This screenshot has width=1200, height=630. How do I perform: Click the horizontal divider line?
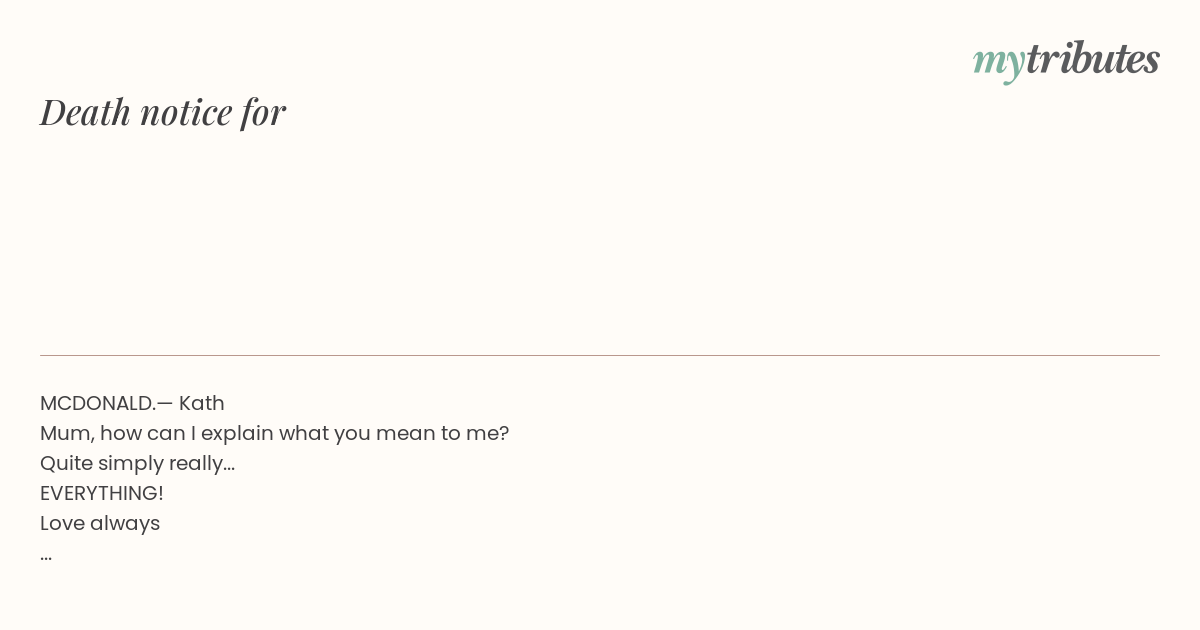600,355
